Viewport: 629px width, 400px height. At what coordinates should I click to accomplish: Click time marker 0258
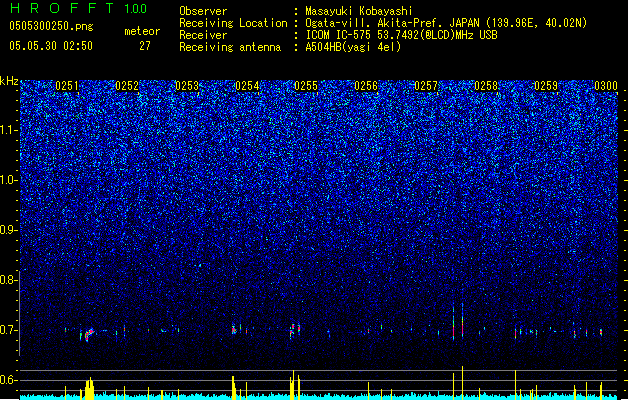(x=486, y=86)
